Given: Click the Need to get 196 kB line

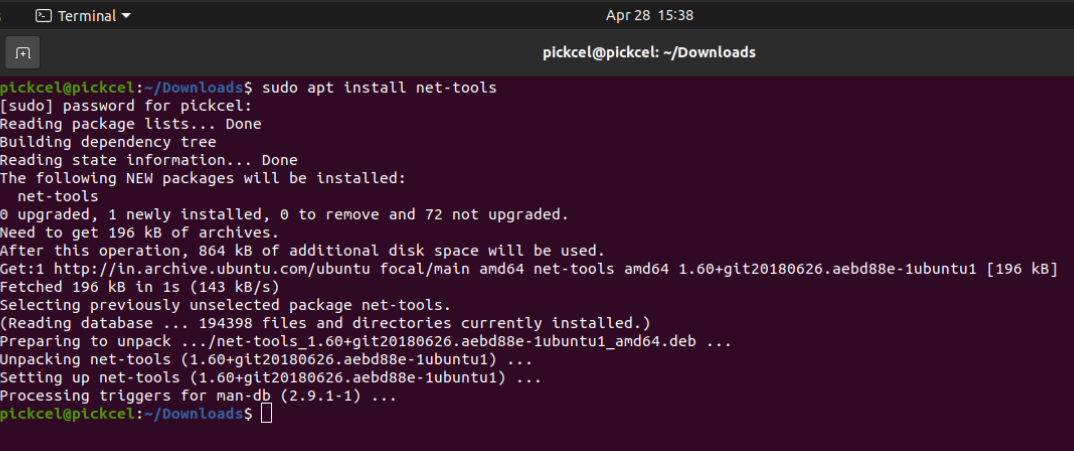Looking at the screenshot, I should tap(140, 232).
